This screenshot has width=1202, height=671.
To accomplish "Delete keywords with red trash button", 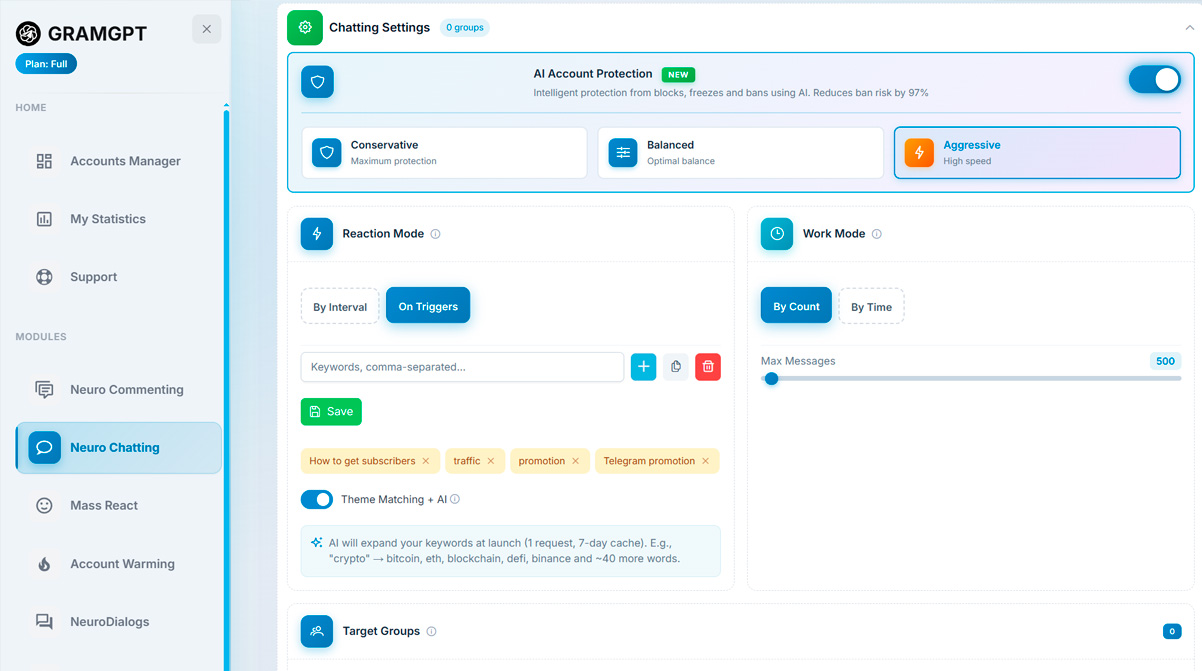I will pyautogui.click(x=708, y=367).
